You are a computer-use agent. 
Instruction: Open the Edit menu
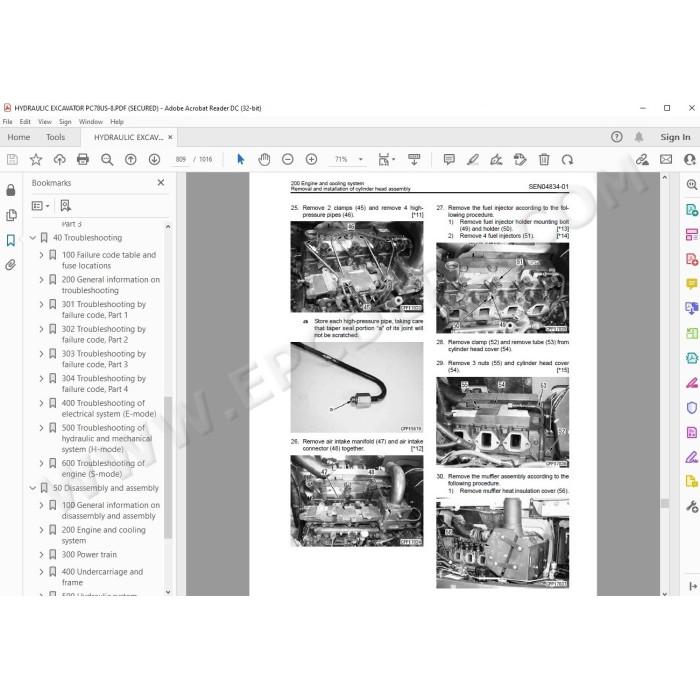point(25,121)
